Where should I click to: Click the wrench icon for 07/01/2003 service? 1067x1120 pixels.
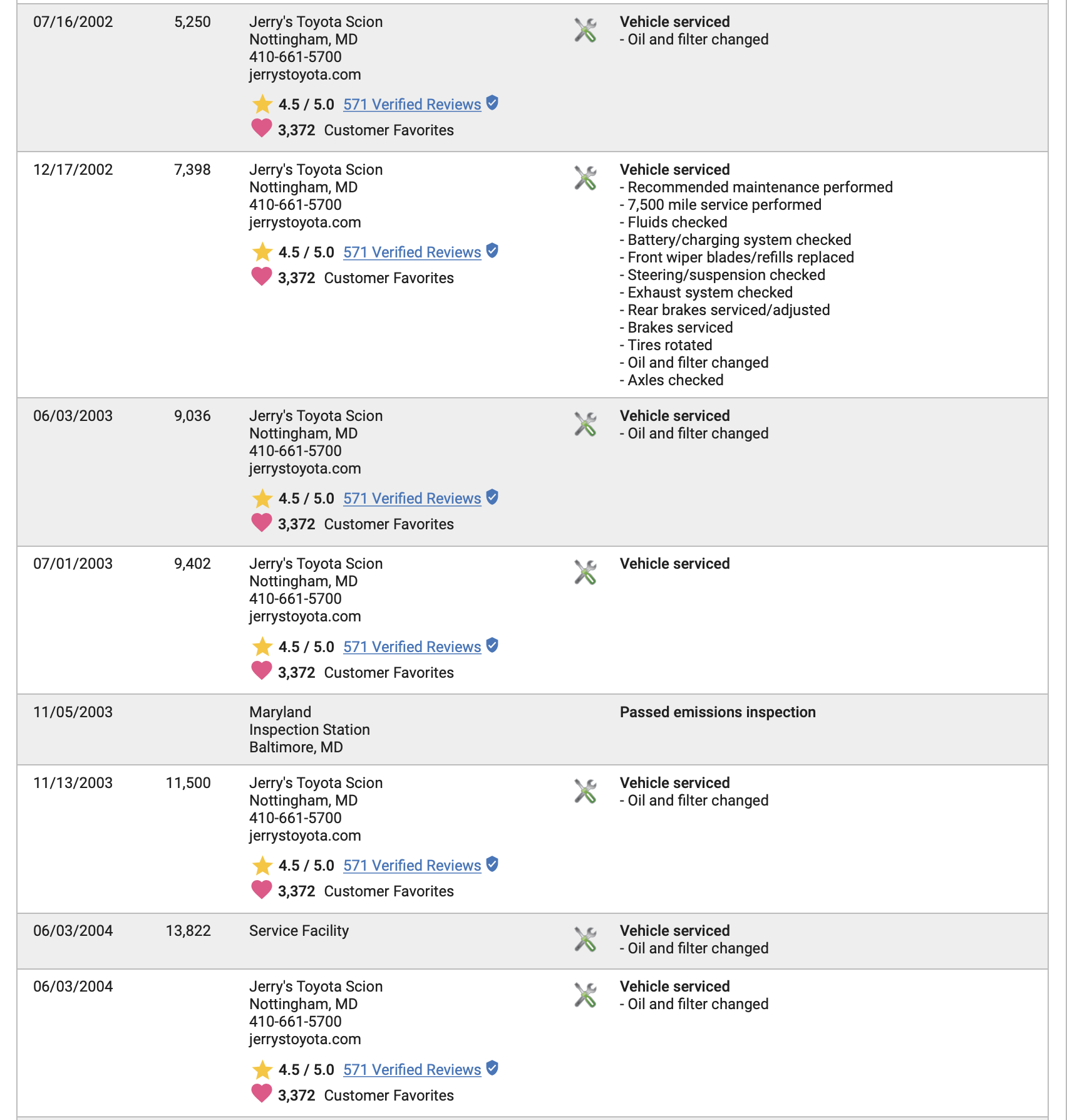585,572
